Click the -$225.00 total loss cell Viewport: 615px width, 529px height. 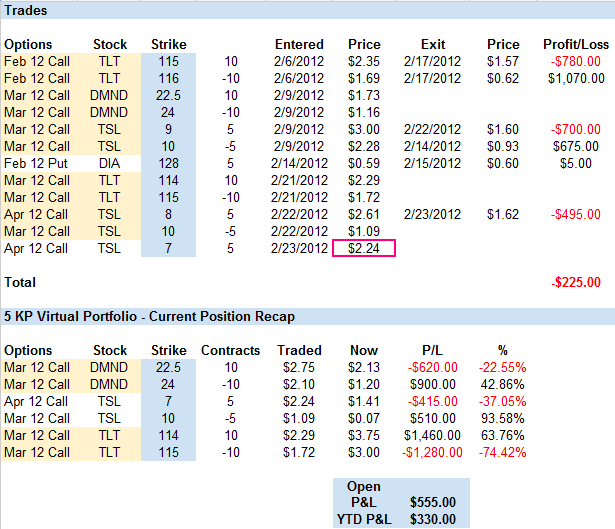576,282
